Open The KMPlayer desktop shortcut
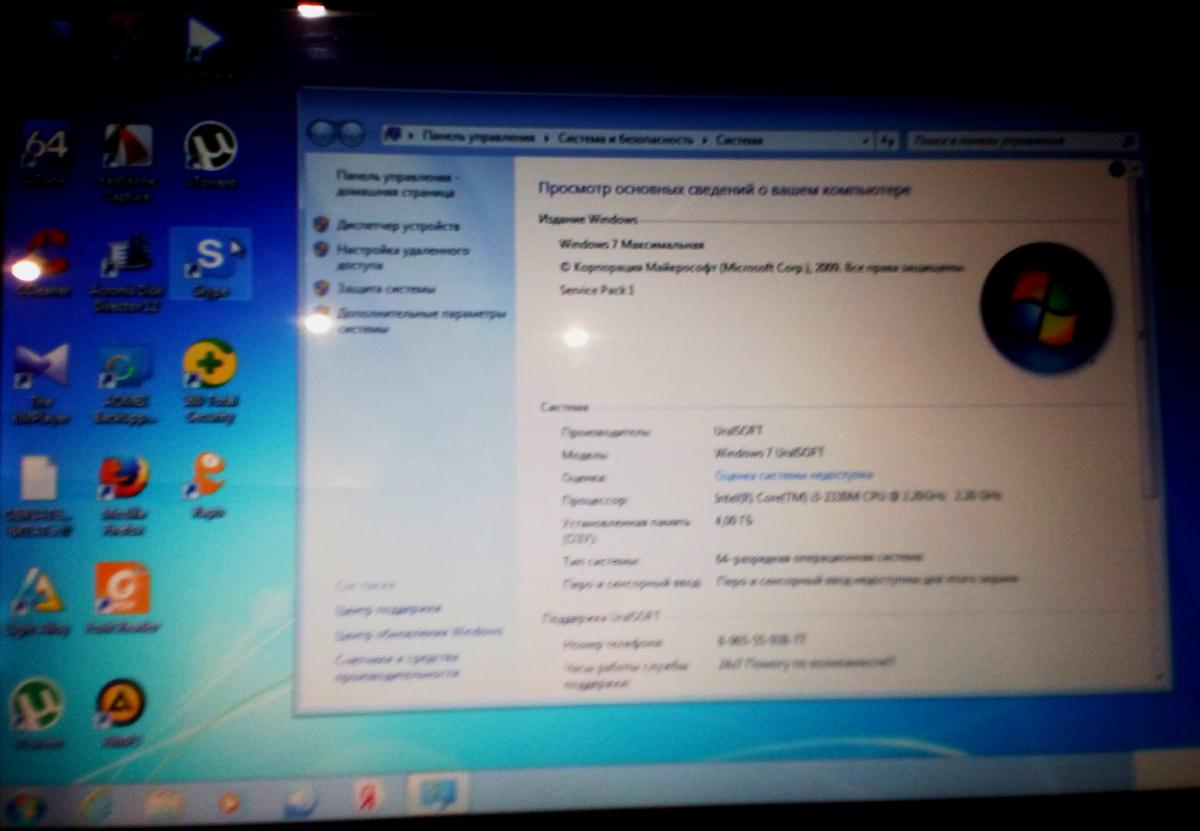Screen dimensions: 1200x831 click(41, 383)
